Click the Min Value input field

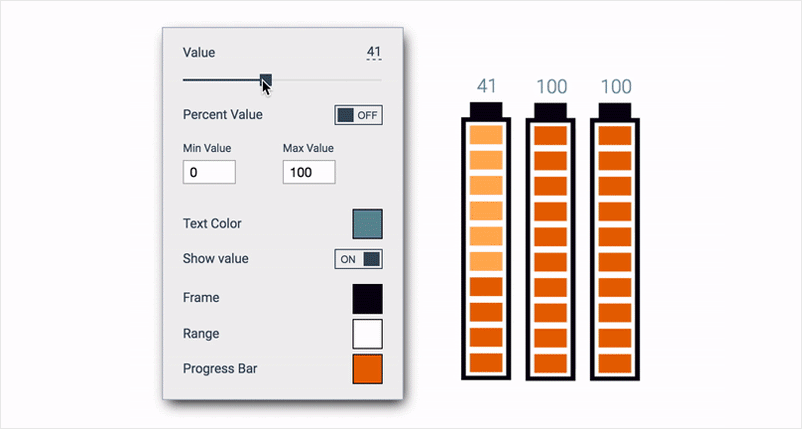click(x=209, y=173)
